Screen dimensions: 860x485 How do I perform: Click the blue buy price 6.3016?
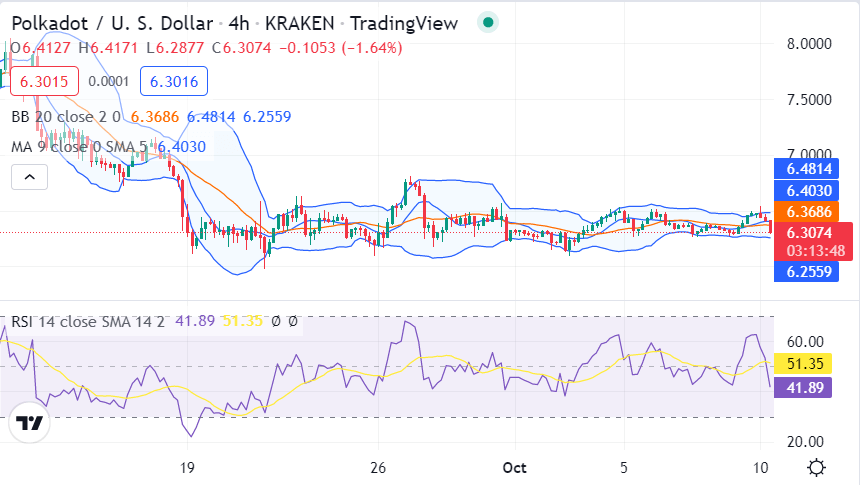pyautogui.click(x=174, y=81)
